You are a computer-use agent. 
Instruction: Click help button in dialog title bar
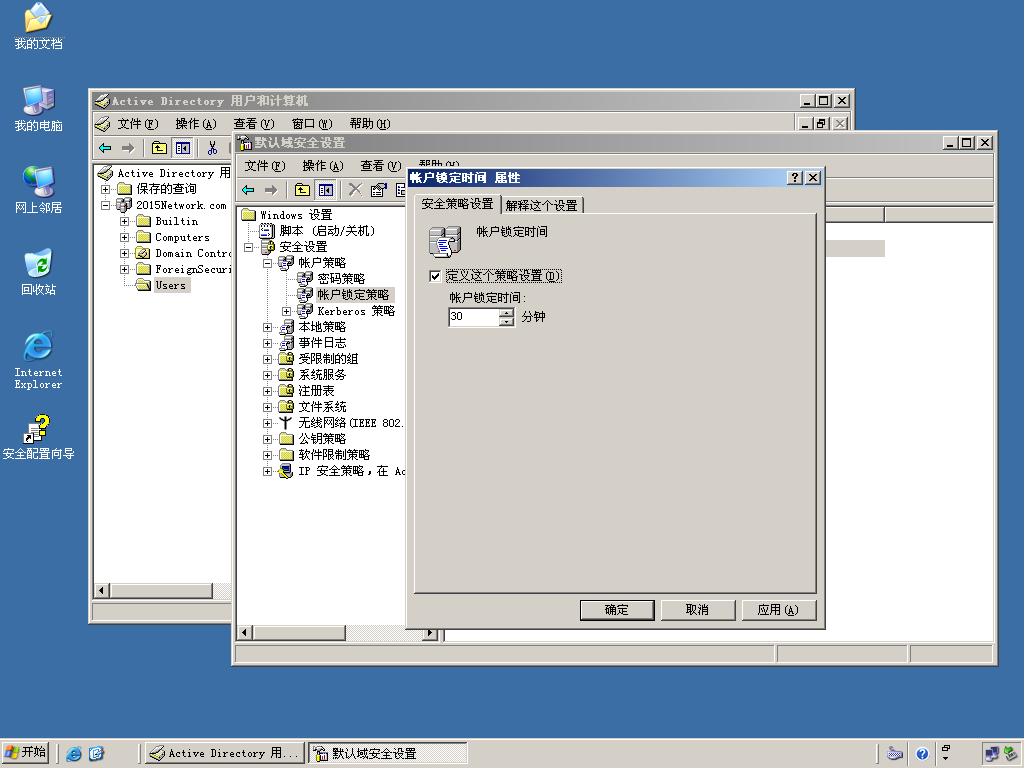795,178
